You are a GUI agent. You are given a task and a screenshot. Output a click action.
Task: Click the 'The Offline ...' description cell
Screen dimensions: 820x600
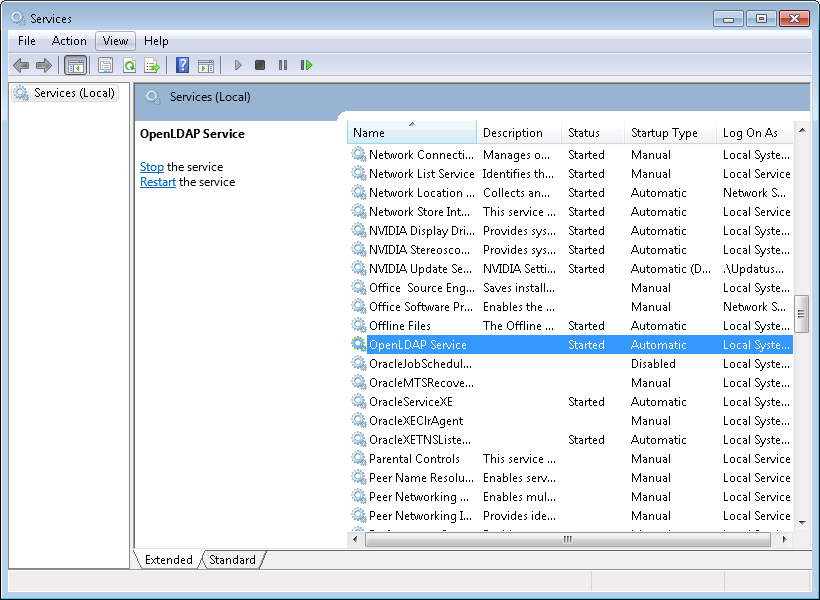coord(518,325)
